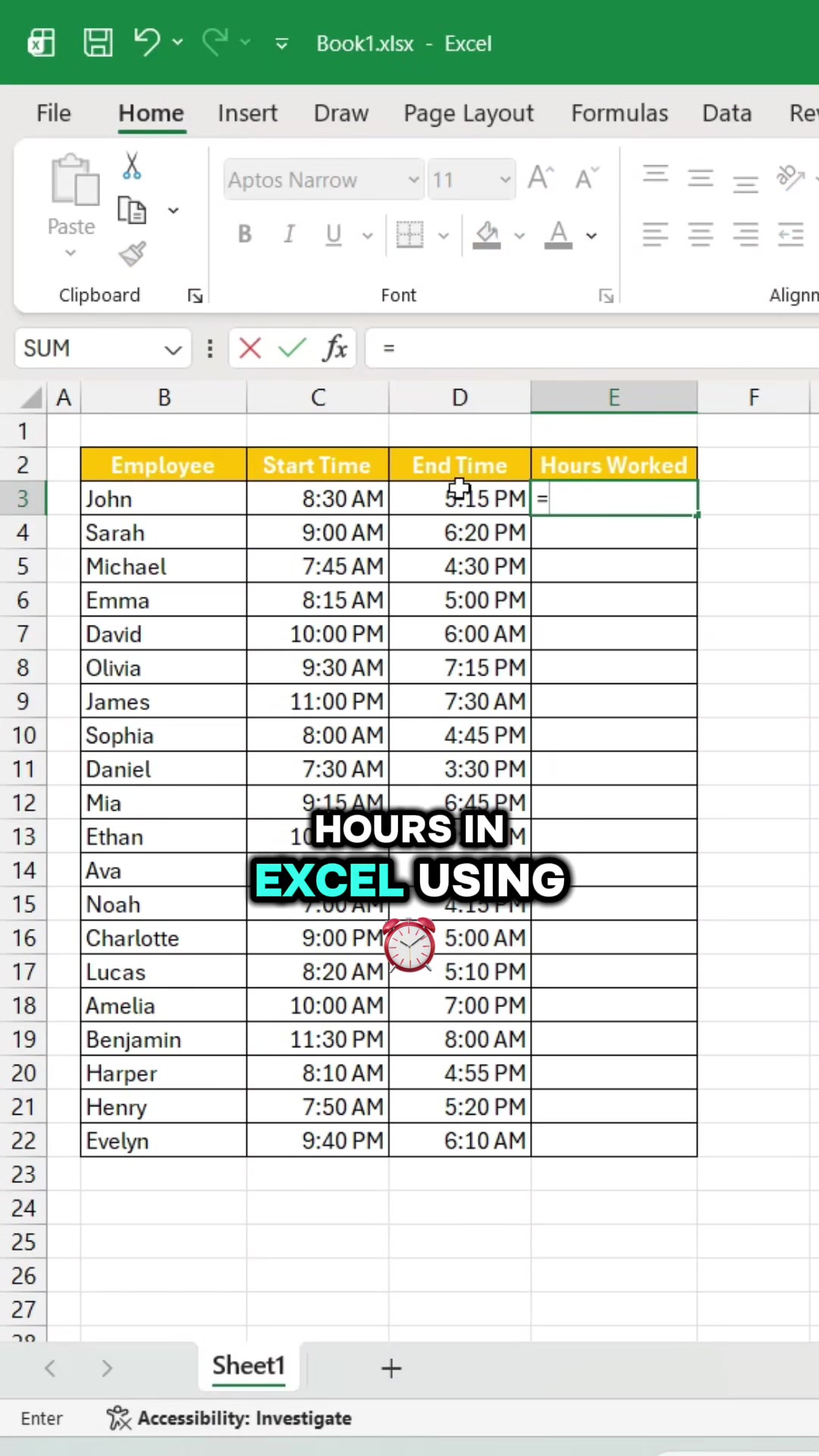Viewport: 819px width, 1456px height.
Task: Click the Copy icon
Action: tap(132, 210)
